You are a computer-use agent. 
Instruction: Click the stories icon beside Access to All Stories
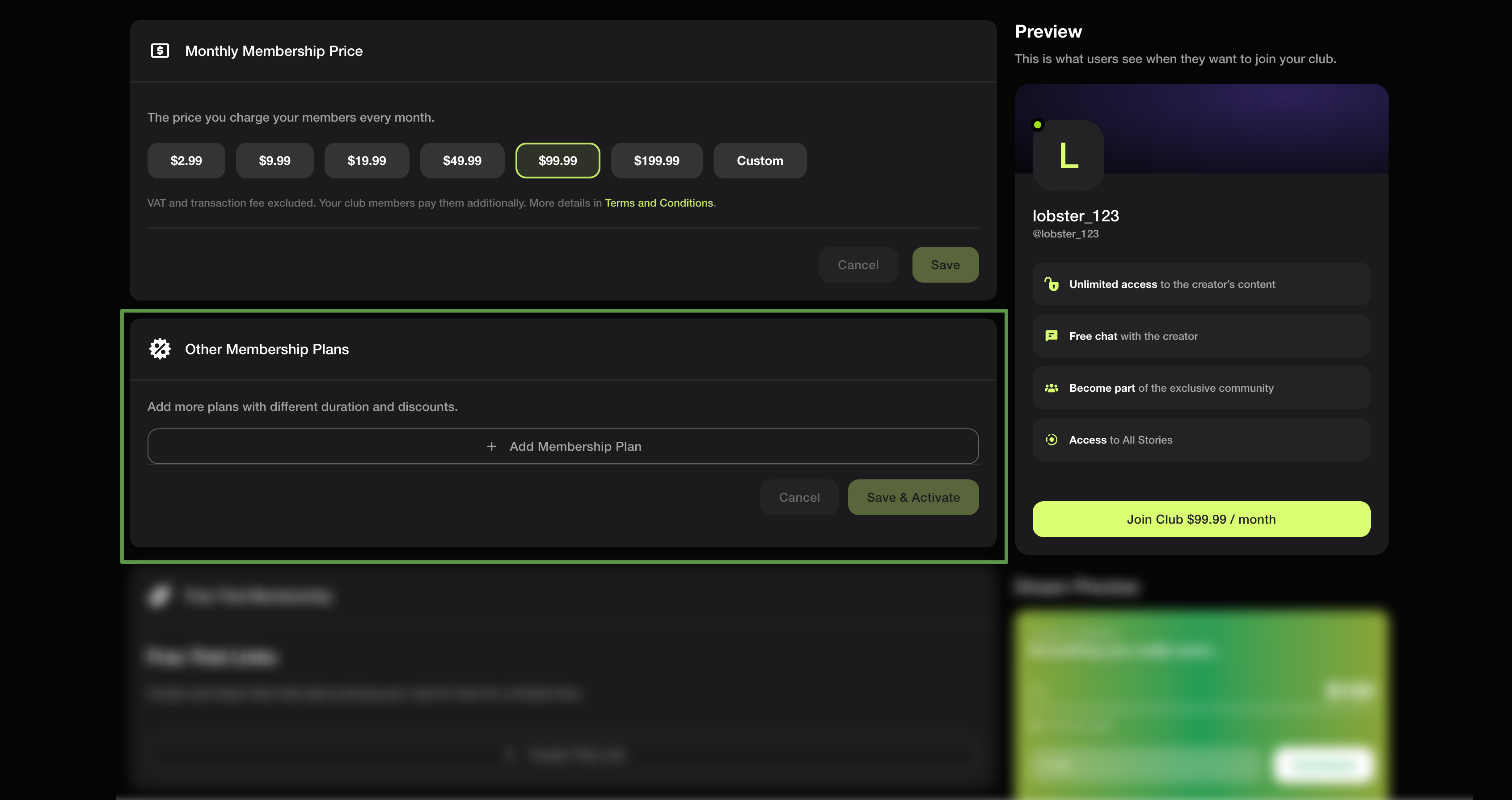(x=1051, y=439)
